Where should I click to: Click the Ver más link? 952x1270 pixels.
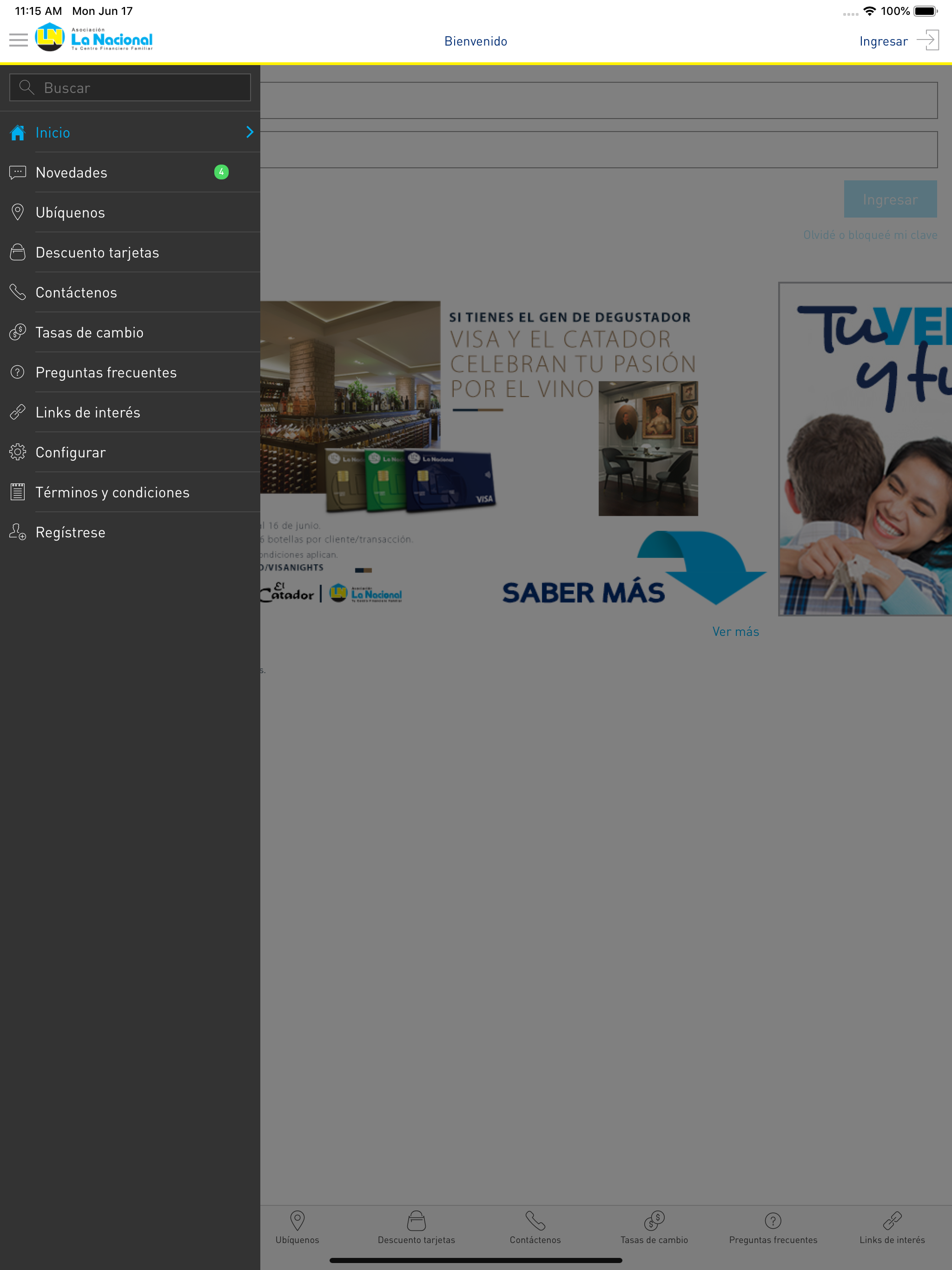[735, 632]
